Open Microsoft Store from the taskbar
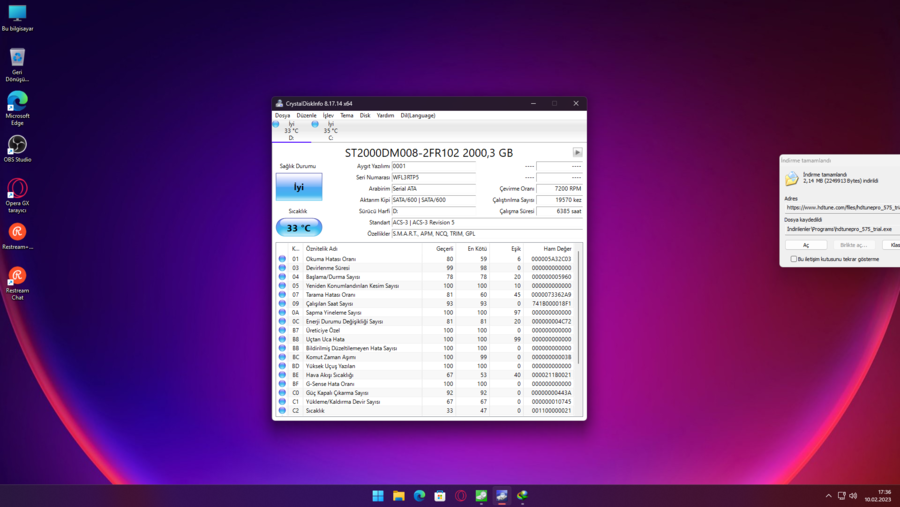The image size is (900, 507). tap(440, 495)
